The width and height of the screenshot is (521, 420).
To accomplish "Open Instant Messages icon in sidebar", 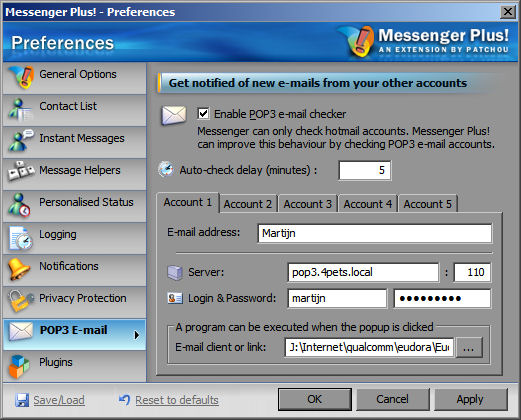I will (21, 140).
